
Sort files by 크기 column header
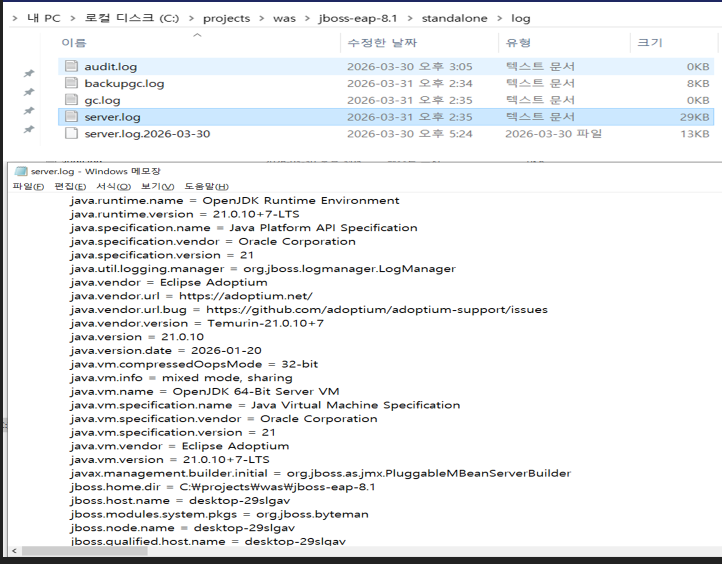[x=650, y=43]
